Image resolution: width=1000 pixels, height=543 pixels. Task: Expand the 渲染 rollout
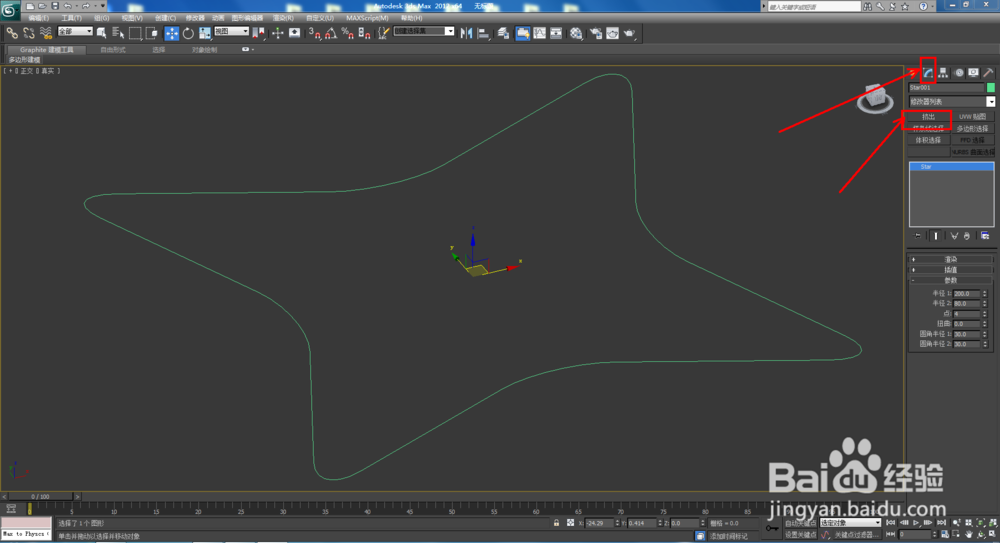click(x=951, y=260)
